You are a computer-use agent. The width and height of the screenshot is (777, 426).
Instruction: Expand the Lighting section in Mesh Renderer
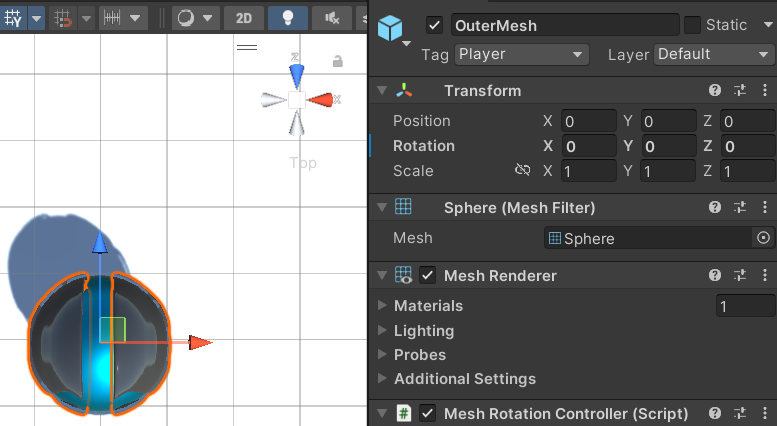(424, 330)
